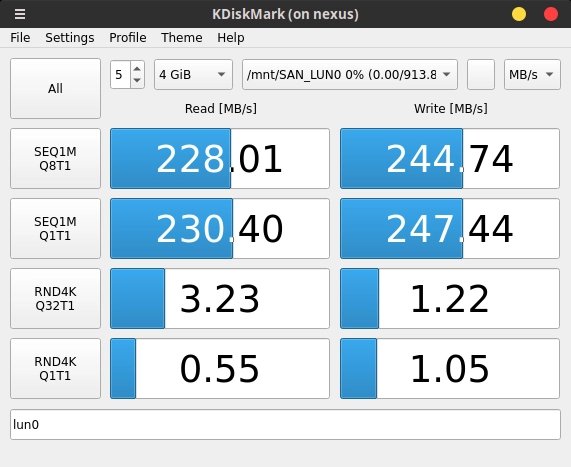Decrease the loop count with down arrow
The width and height of the screenshot is (571, 467).
coord(137,80)
